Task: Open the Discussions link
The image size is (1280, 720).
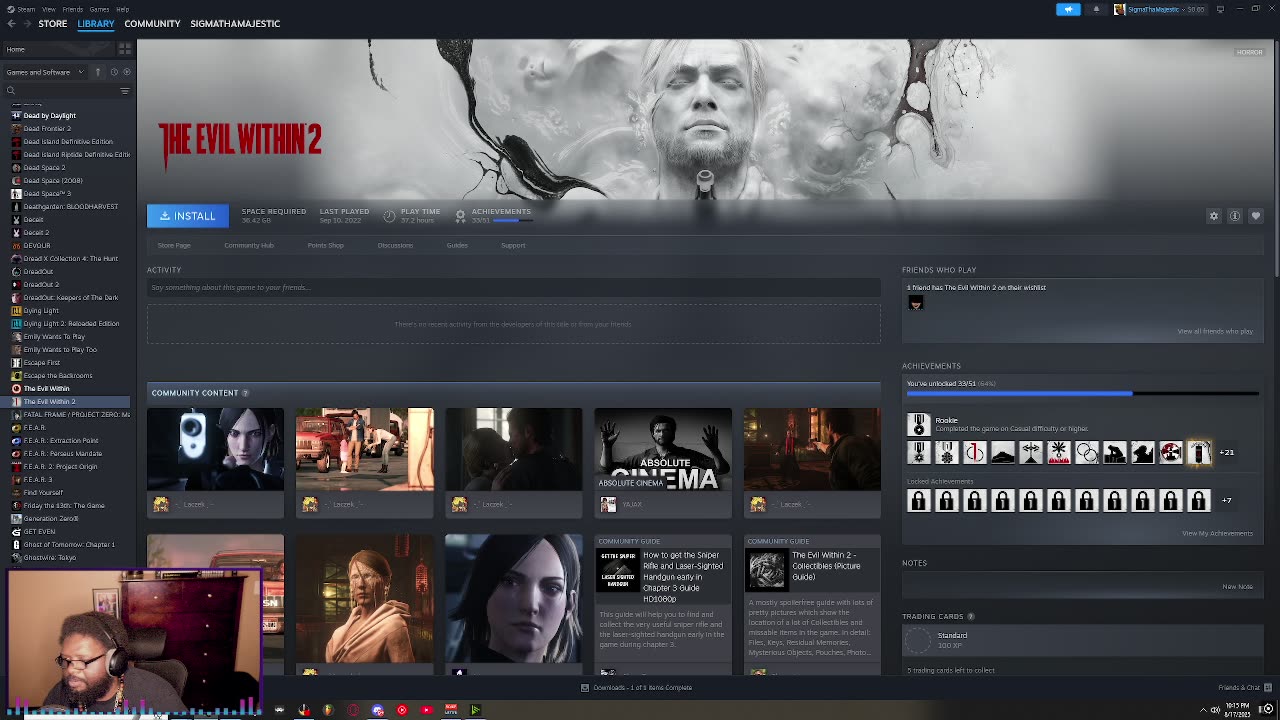Action: [395, 245]
